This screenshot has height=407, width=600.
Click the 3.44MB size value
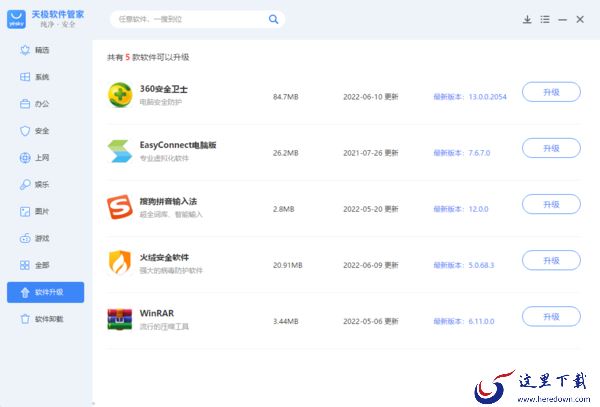tap(285, 321)
